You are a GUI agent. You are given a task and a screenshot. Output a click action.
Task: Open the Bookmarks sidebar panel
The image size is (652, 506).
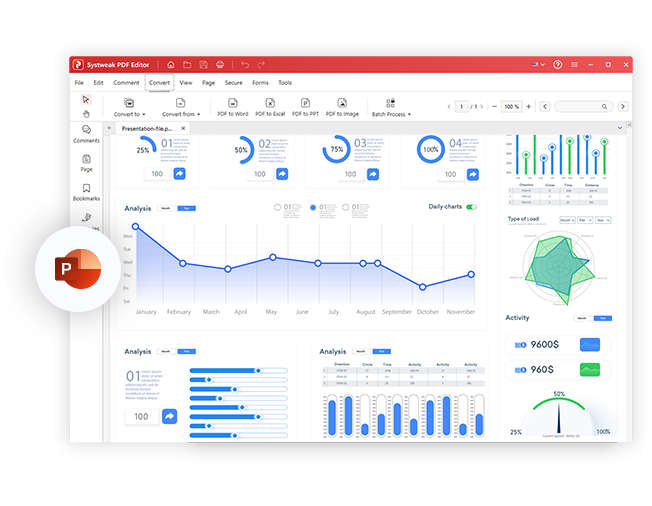click(86, 192)
